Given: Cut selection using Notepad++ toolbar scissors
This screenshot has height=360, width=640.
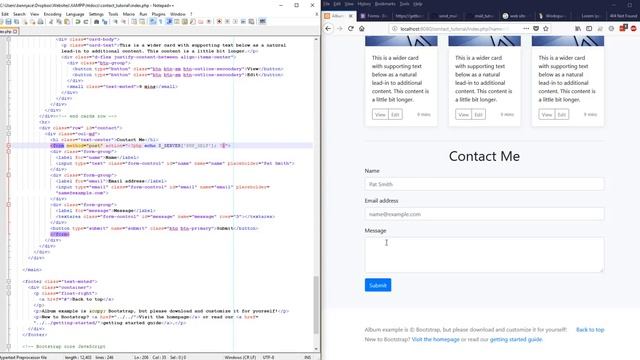Looking at the screenshot, I should click(x=51, y=21).
